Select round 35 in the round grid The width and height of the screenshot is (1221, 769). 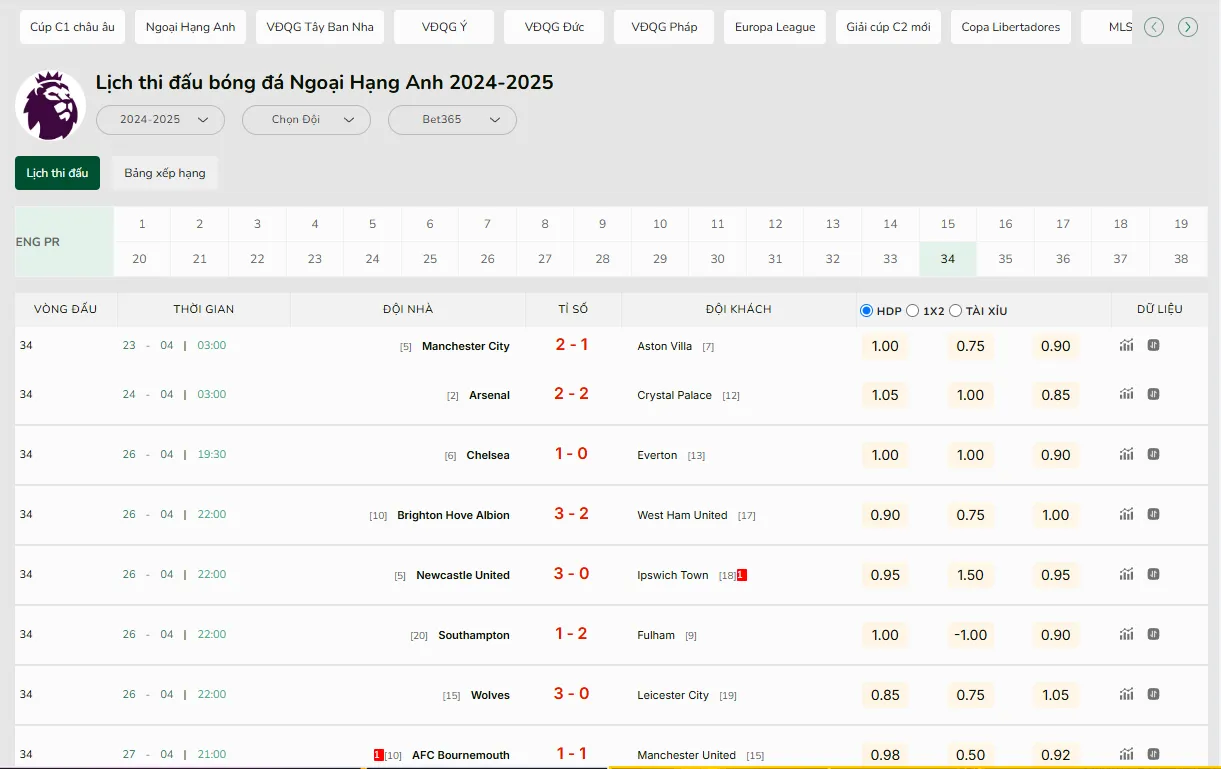point(1005,259)
